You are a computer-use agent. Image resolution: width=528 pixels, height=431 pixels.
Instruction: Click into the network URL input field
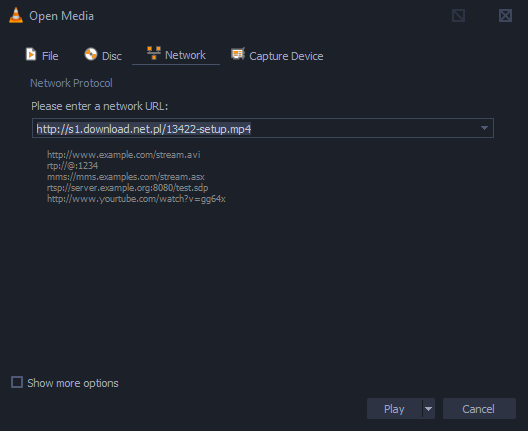(263, 128)
